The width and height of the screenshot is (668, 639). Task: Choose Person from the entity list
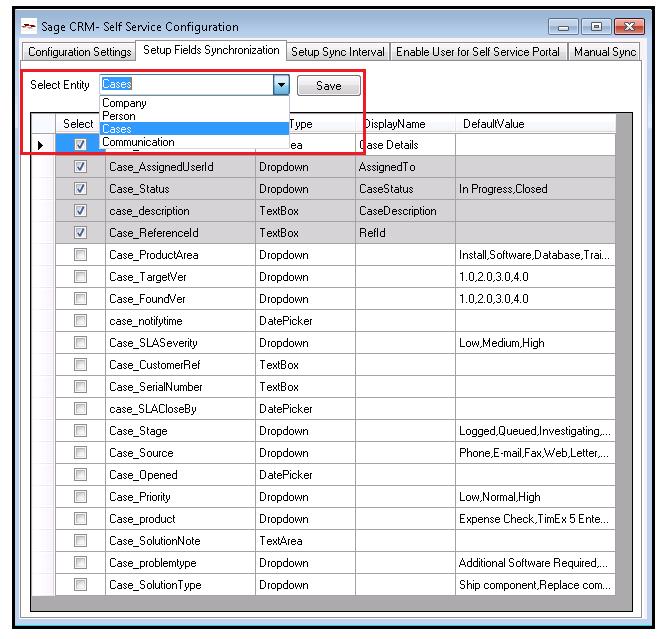pos(194,116)
